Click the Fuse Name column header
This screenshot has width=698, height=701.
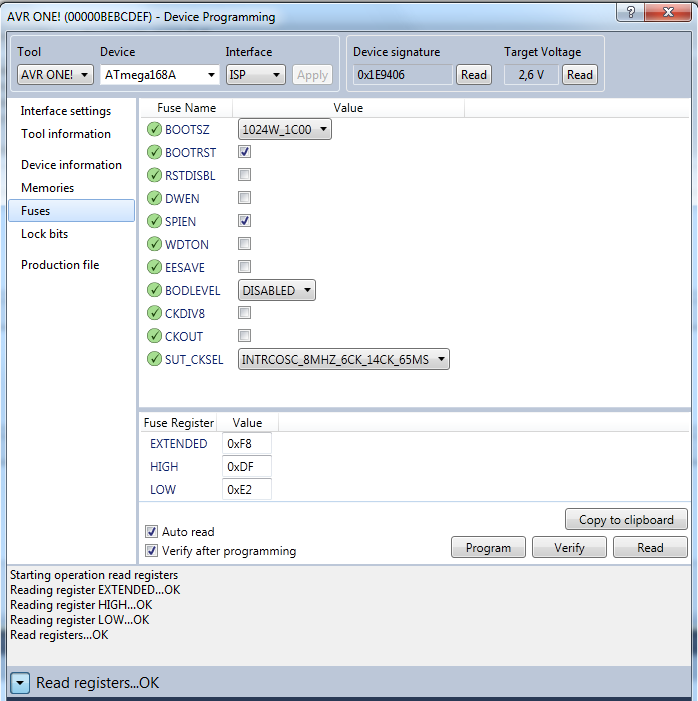tap(186, 108)
